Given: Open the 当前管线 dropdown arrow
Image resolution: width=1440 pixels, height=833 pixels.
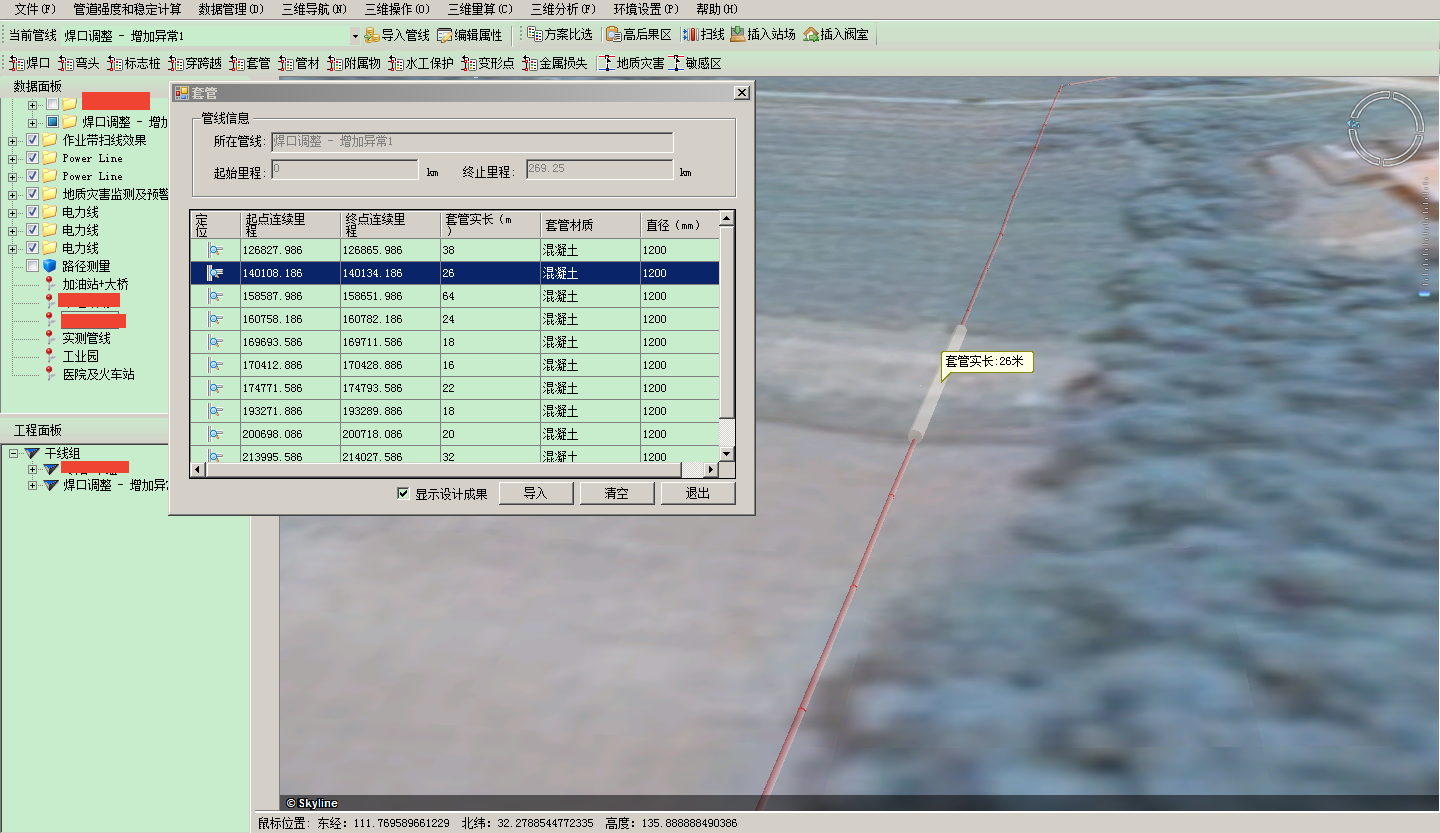Looking at the screenshot, I should (354, 36).
